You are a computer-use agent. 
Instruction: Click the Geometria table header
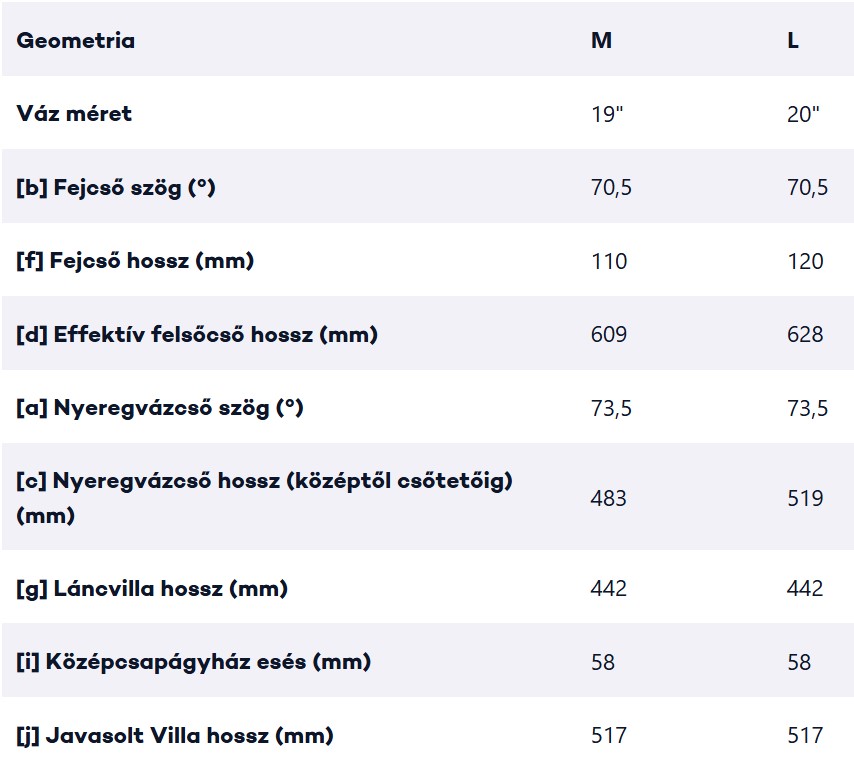click(76, 40)
